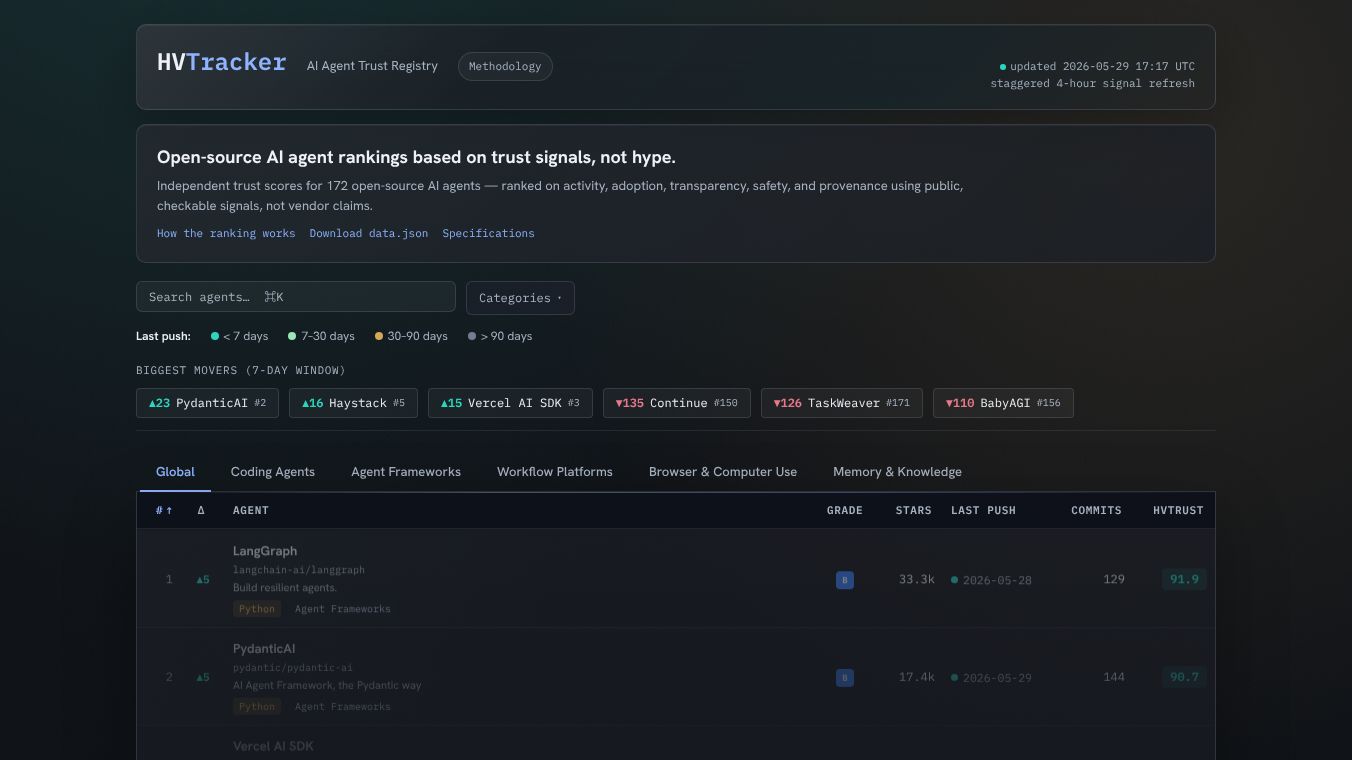
Task: Click the 144 commits value
Action: (x=1114, y=677)
